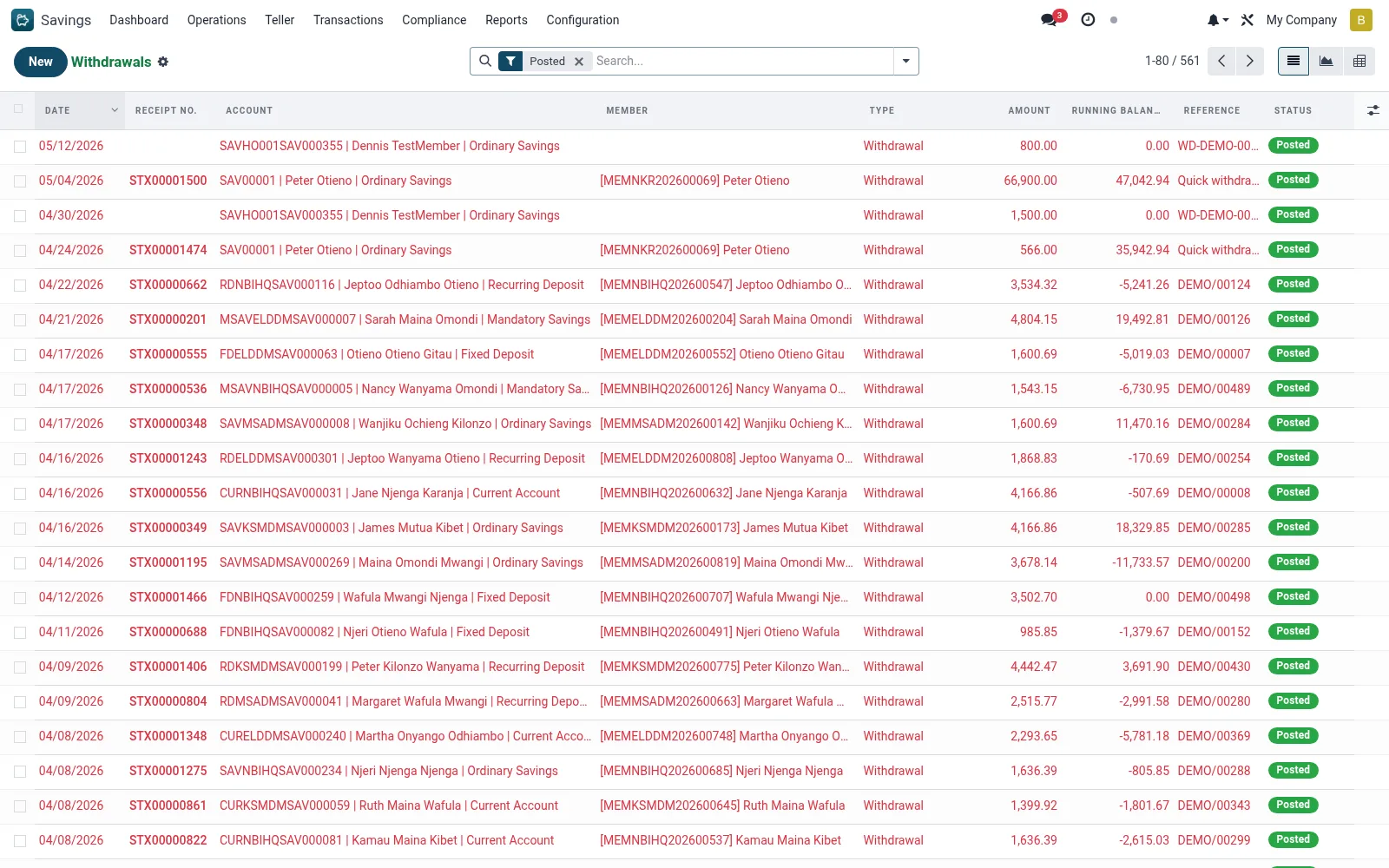
Task: Sort by the Amount column header
Action: (x=1029, y=110)
